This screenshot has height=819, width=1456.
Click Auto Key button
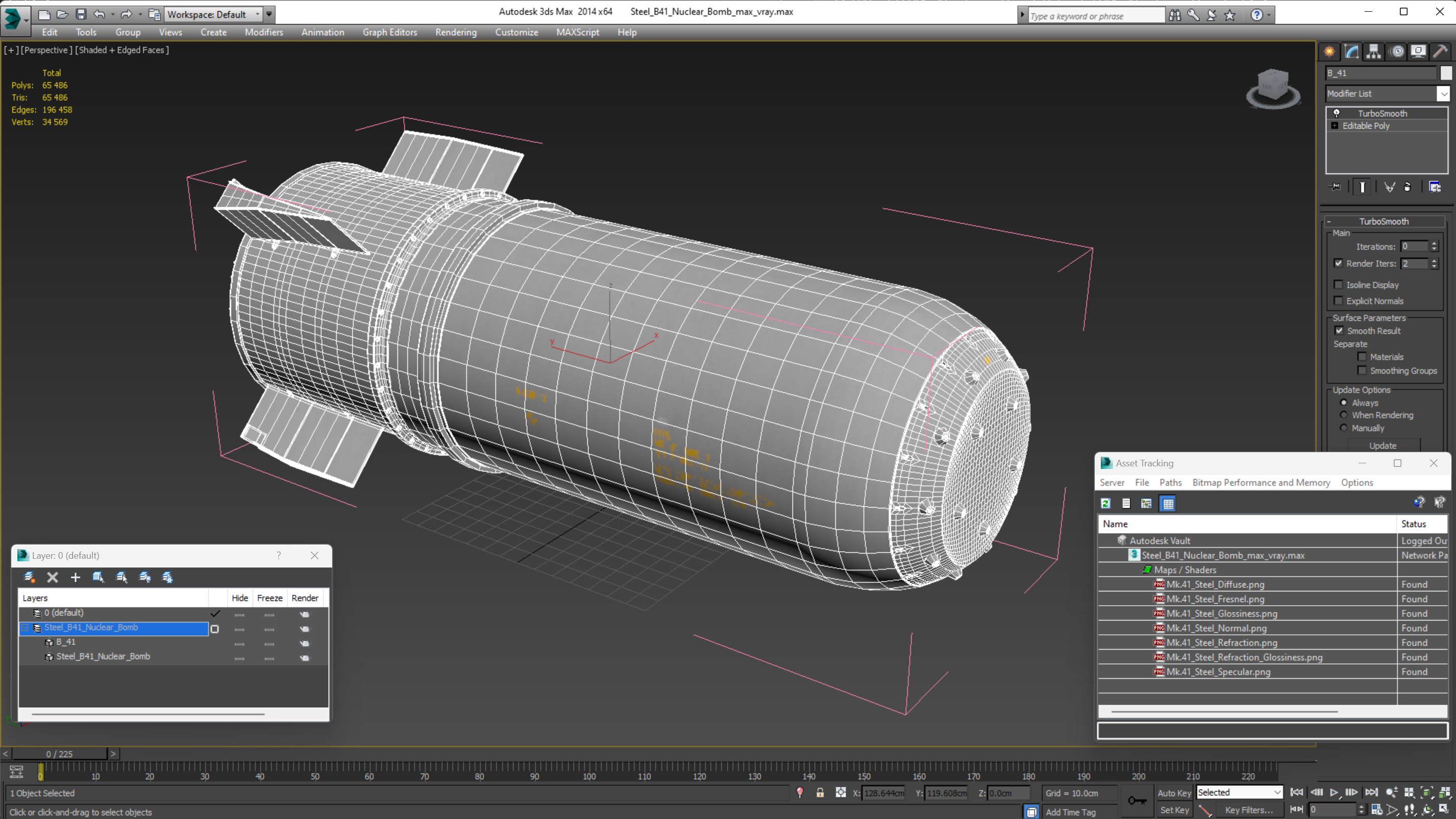1174,792
